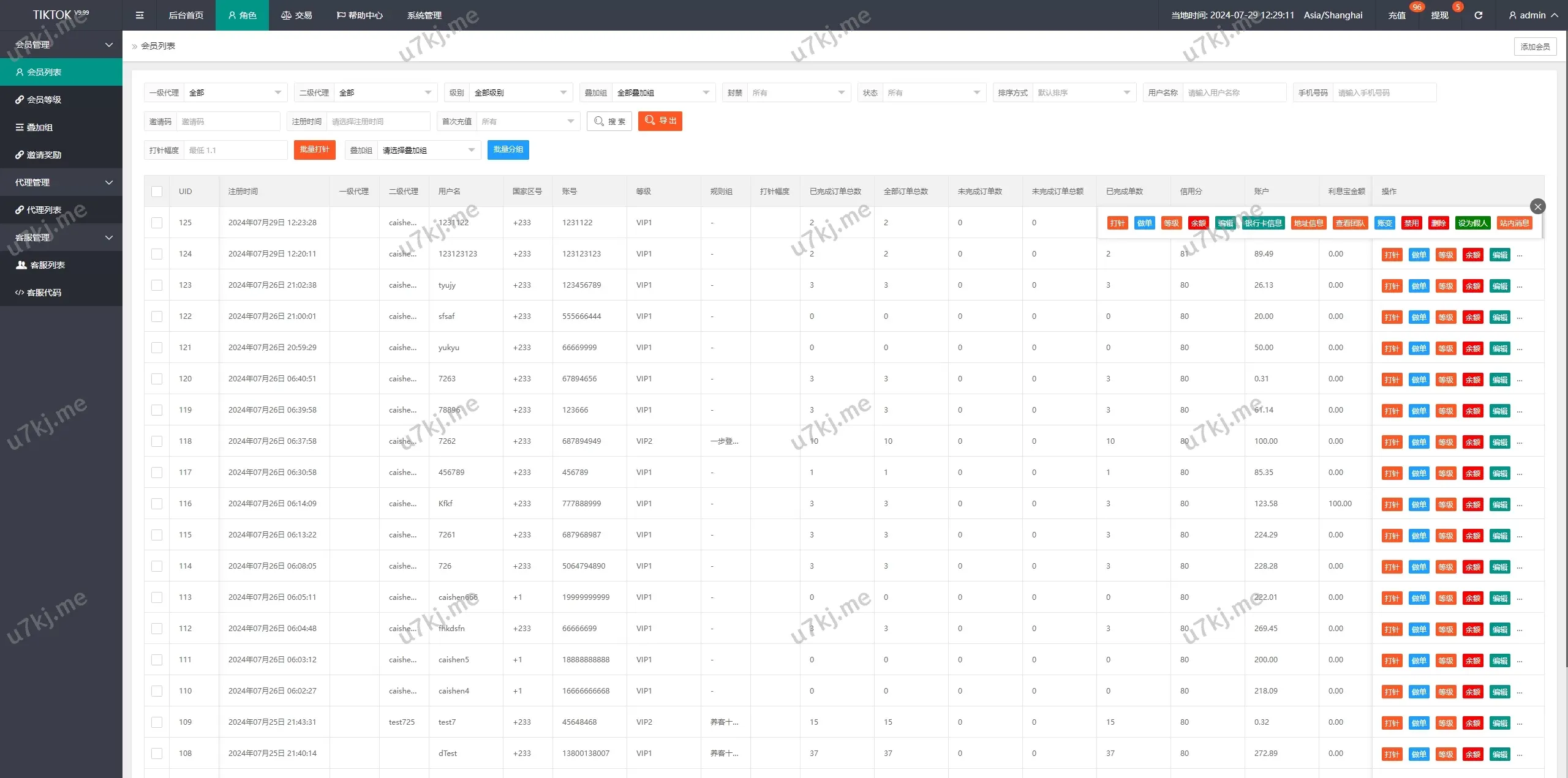
Task: Click the 添加会员 button
Action: pyautogui.click(x=1534, y=47)
